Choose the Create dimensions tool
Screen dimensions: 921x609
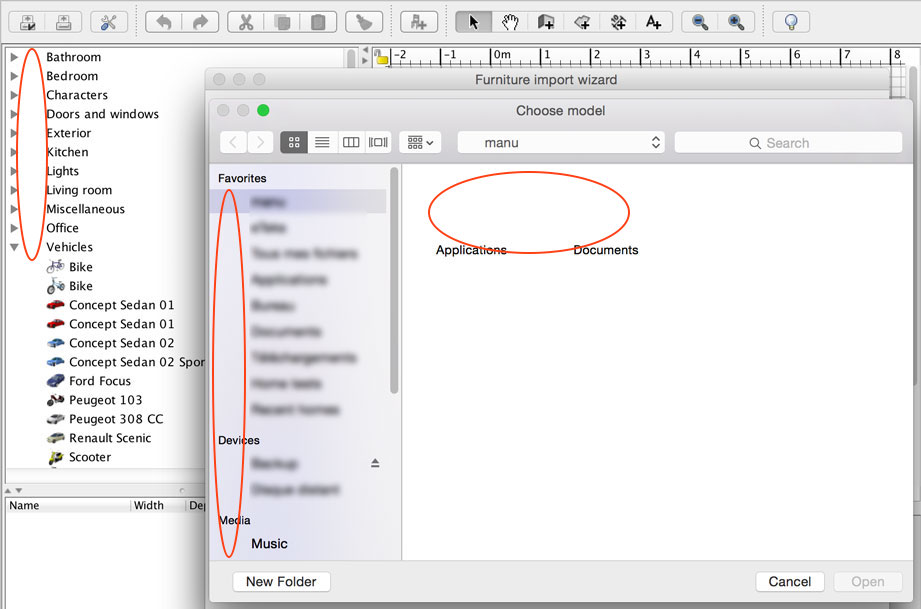(x=618, y=22)
